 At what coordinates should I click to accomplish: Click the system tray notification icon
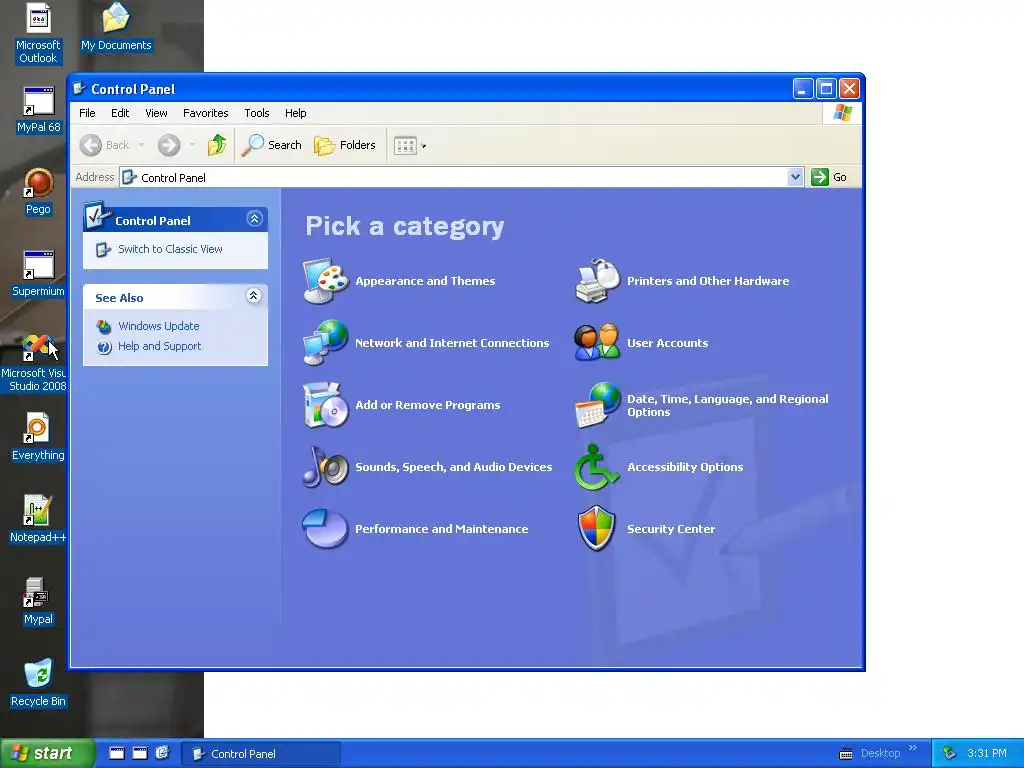(x=950, y=754)
